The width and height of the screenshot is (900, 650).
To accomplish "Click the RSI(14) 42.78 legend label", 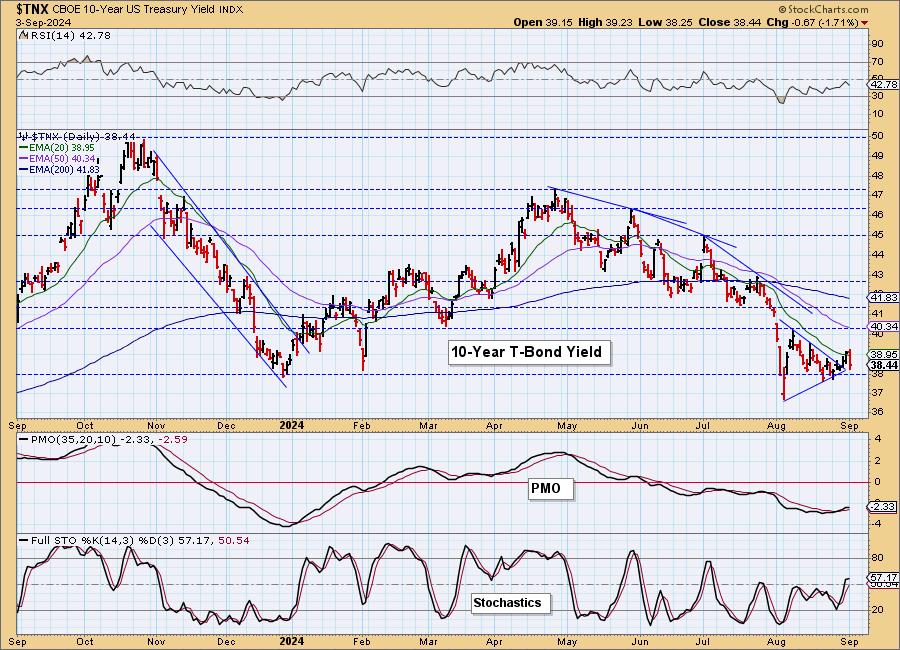I will click(65, 36).
